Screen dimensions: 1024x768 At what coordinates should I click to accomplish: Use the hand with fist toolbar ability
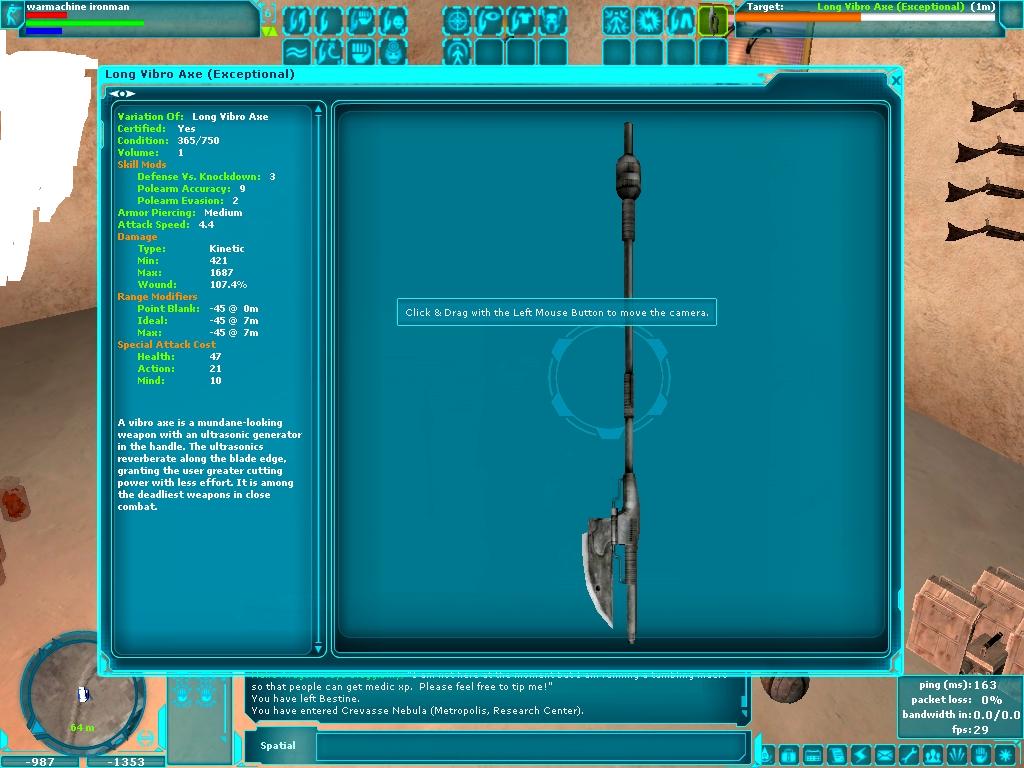pyautogui.click(x=360, y=21)
